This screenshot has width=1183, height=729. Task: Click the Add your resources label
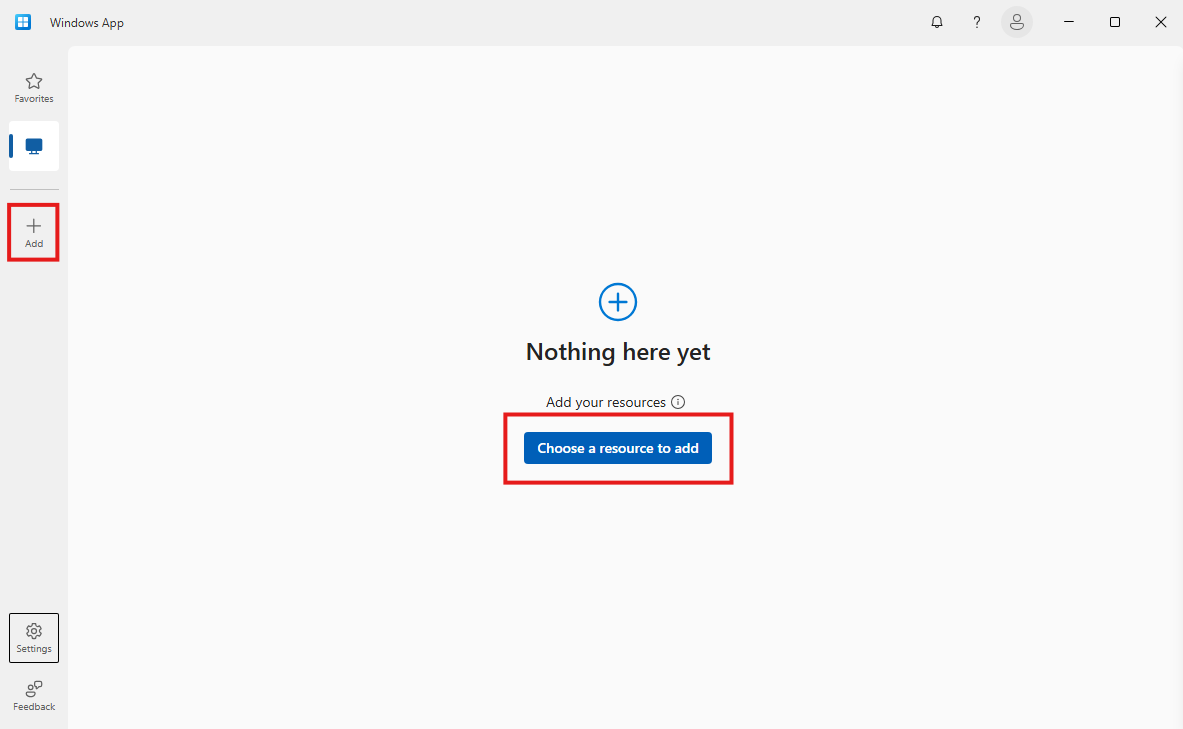pyautogui.click(x=605, y=401)
